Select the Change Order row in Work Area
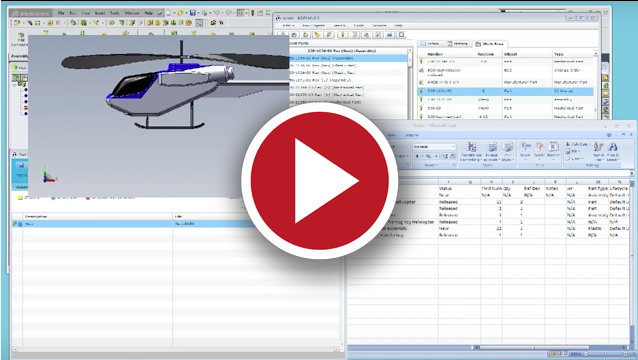This screenshot has height=360, width=638. click(506, 72)
